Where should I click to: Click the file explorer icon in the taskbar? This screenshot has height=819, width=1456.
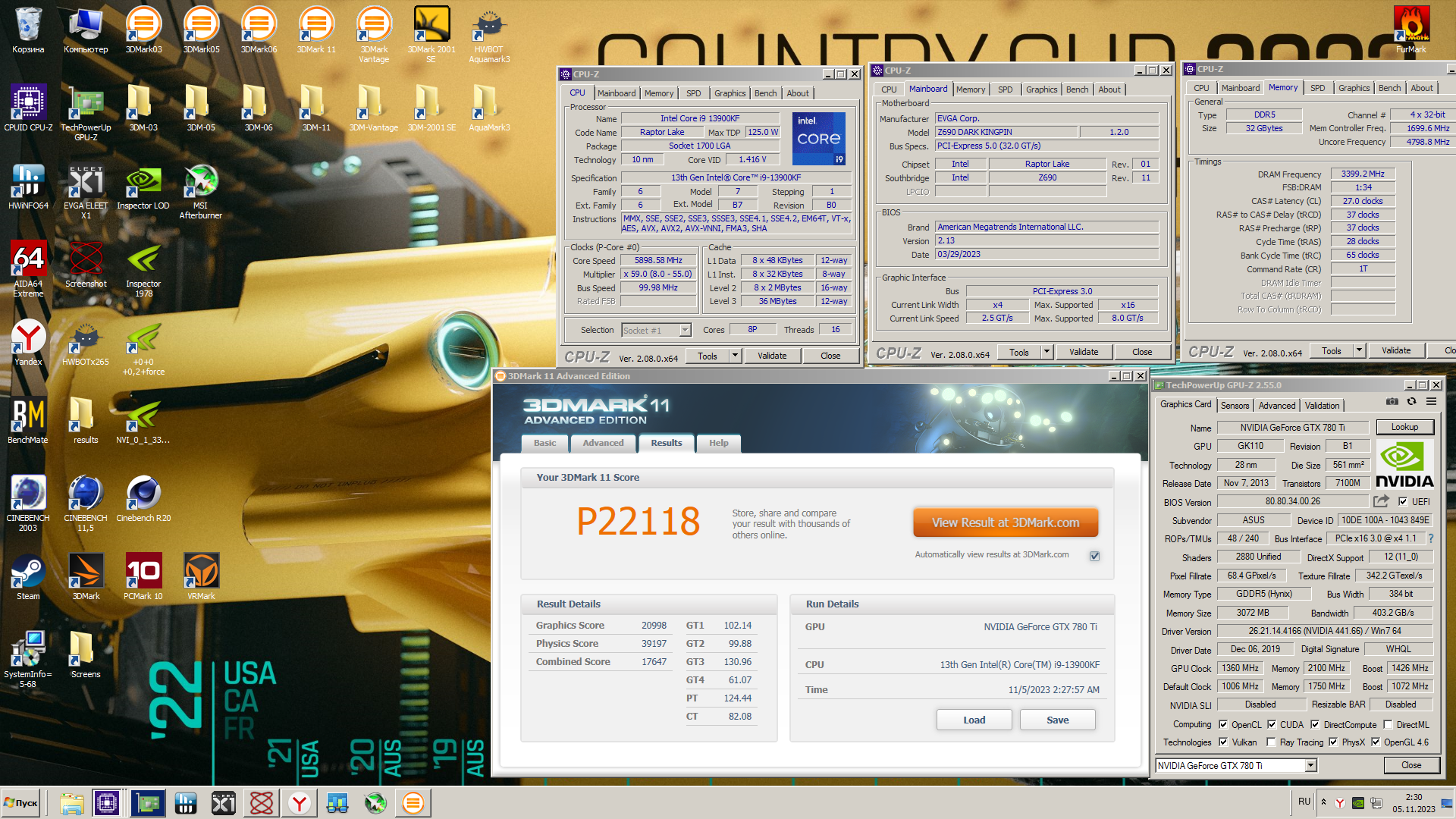click(x=72, y=803)
